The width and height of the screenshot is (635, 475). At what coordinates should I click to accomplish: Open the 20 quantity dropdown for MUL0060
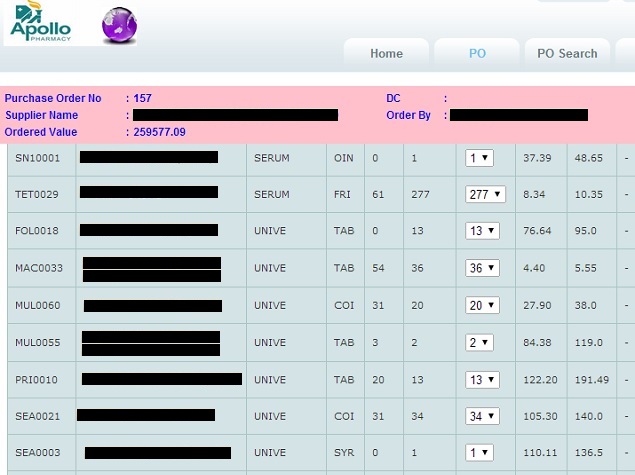[x=482, y=306]
